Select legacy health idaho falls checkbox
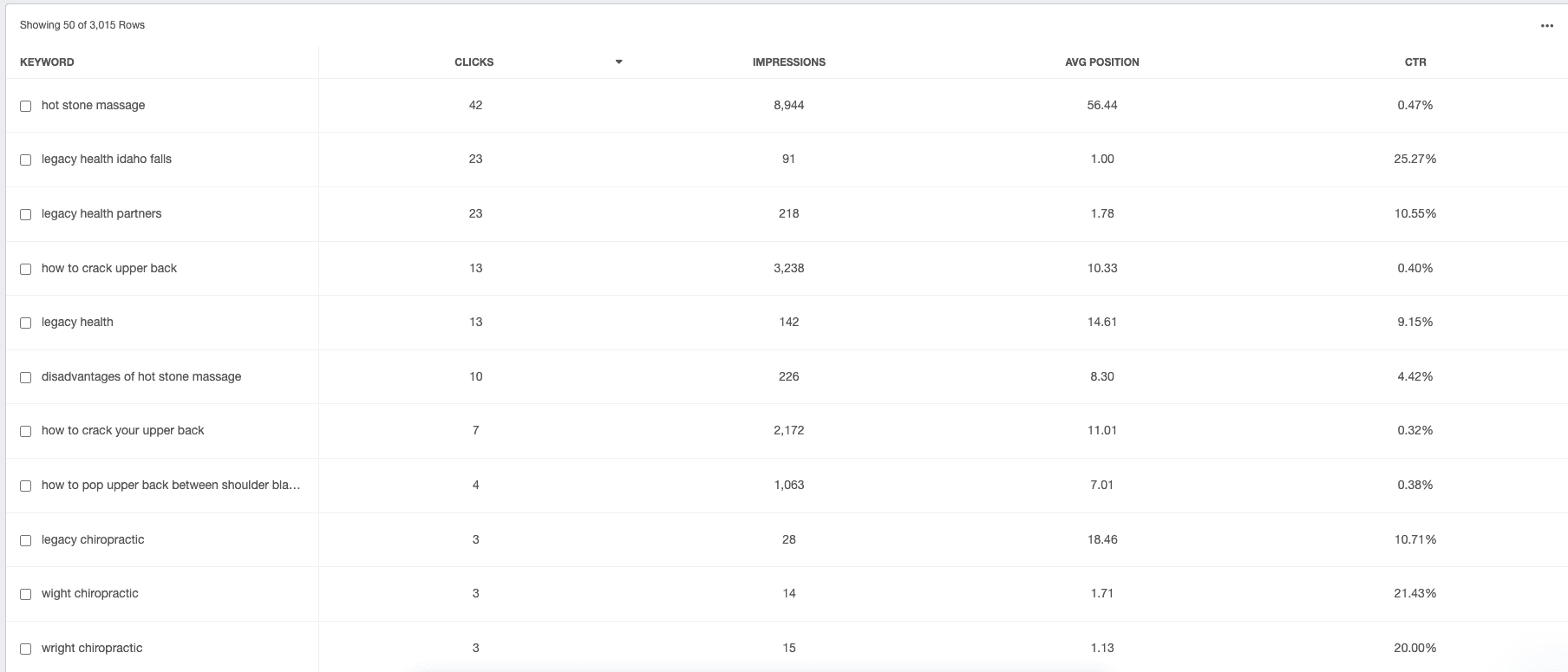The image size is (1568, 672). click(25, 160)
